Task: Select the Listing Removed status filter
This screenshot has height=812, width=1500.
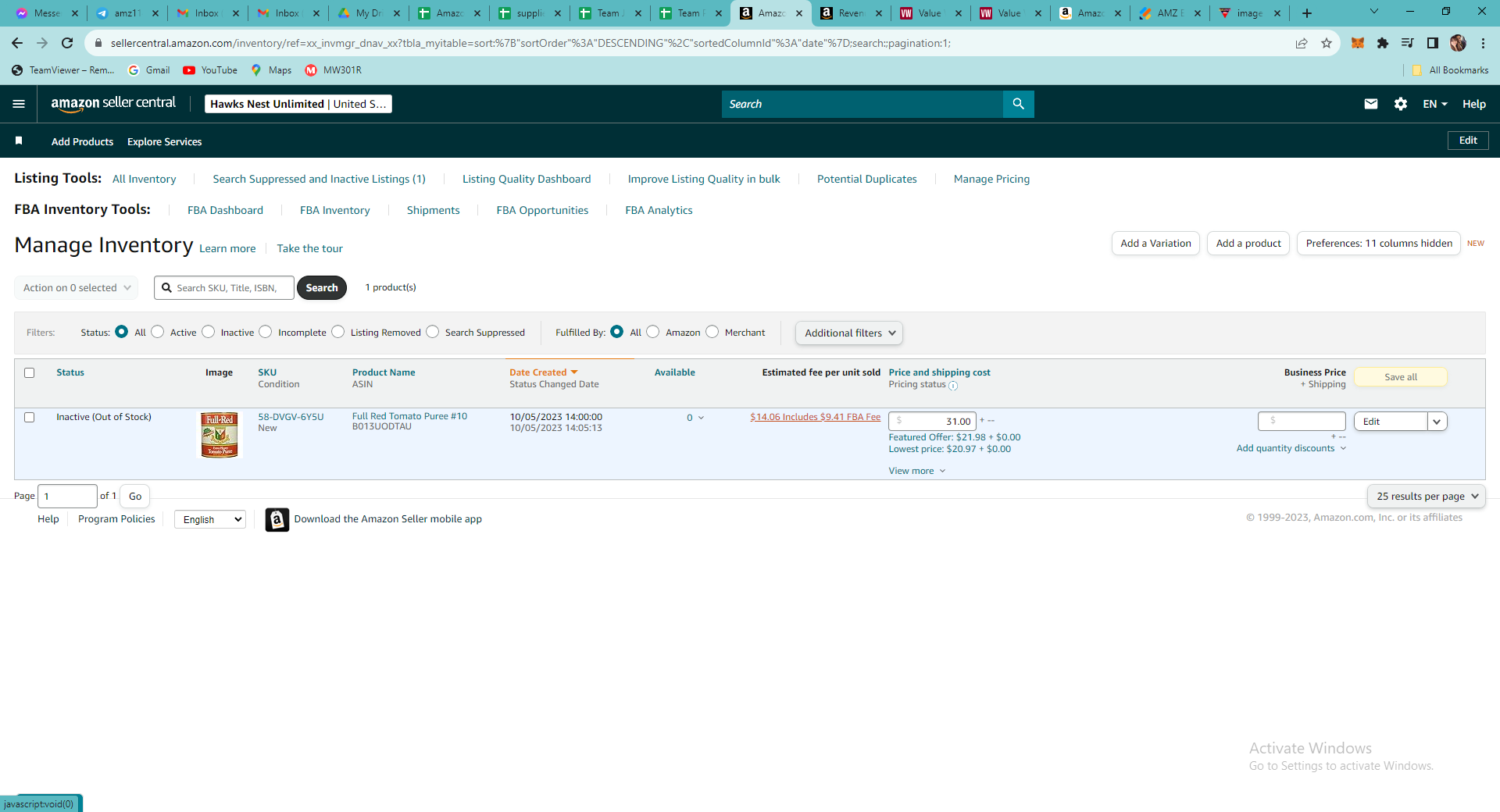Action: coord(337,332)
